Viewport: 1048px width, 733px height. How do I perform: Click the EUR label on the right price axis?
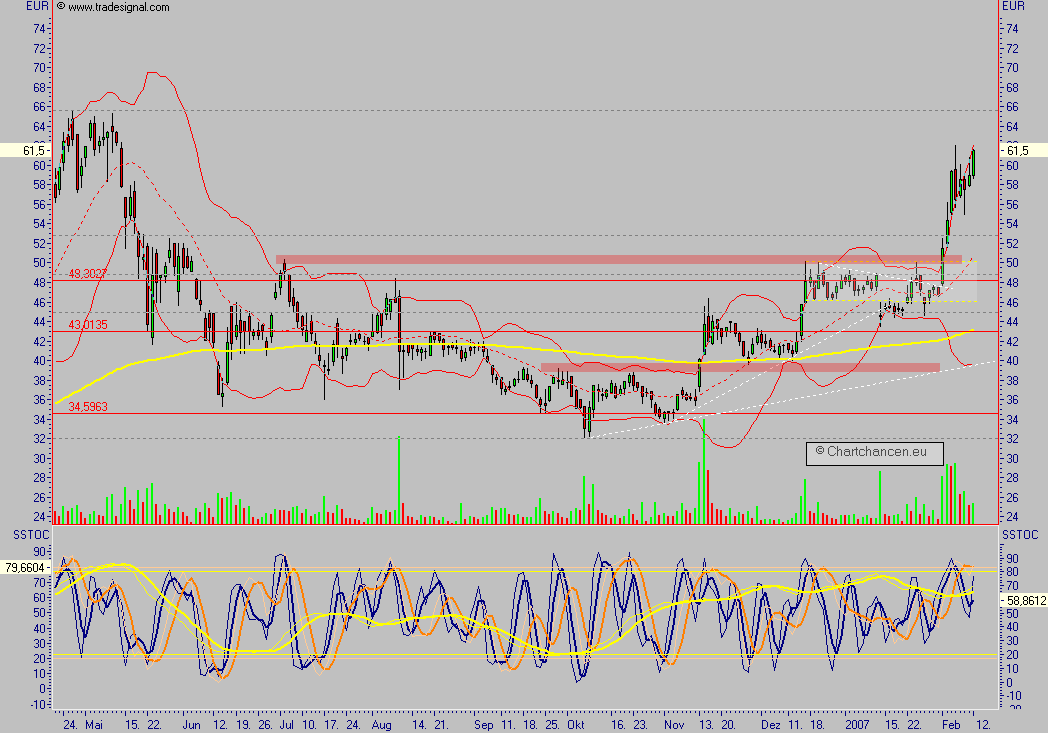tap(1014, 5)
